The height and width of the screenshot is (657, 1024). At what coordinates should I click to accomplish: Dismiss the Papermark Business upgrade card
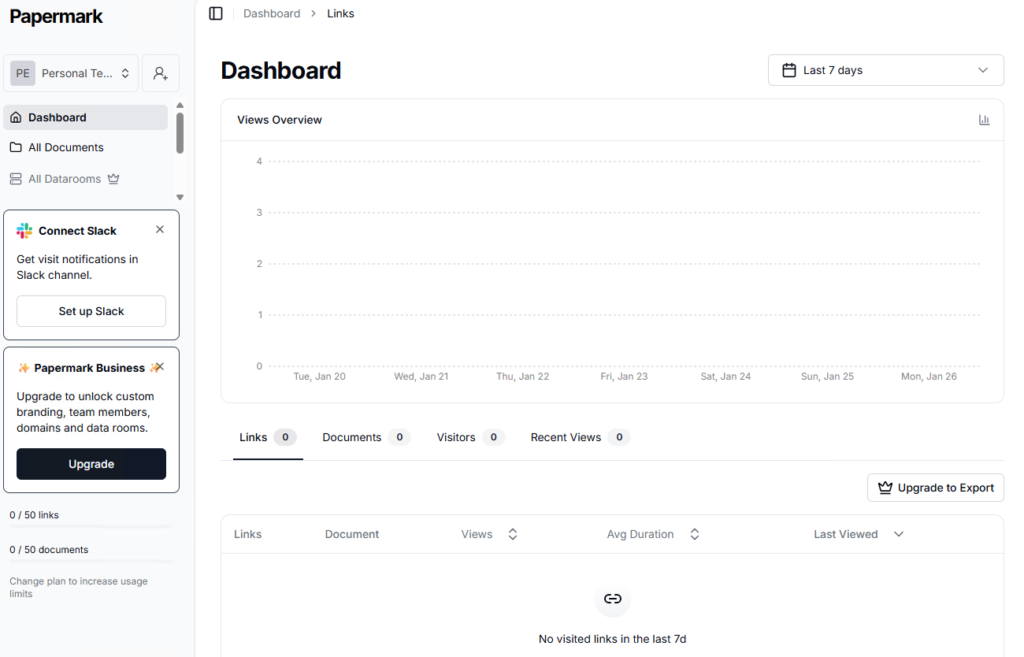[x=159, y=367]
